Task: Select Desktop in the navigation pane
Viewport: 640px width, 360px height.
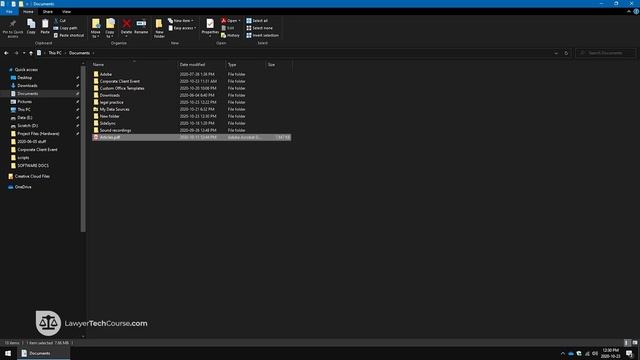Action: click(x=24, y=78)
